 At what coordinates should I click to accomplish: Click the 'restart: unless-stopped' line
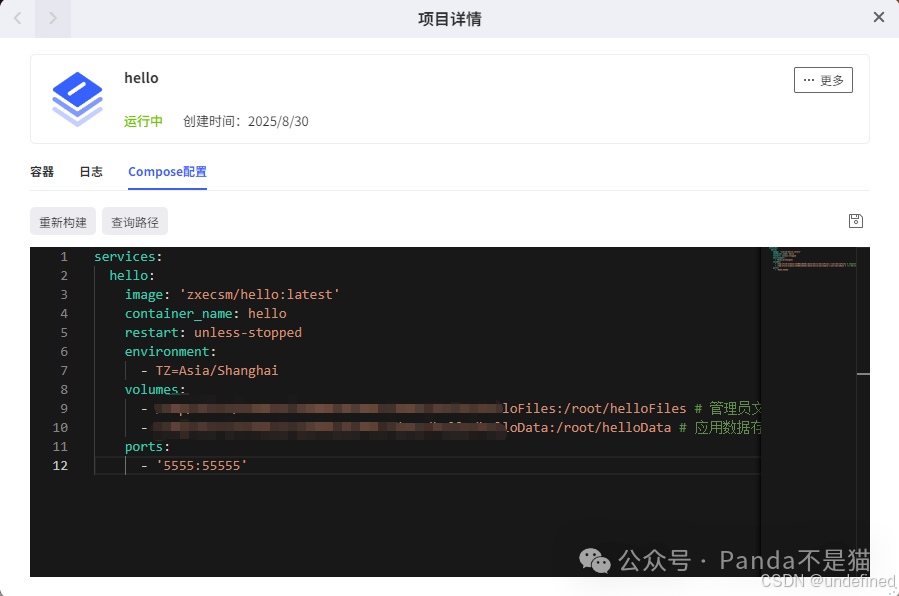(213, 332)
